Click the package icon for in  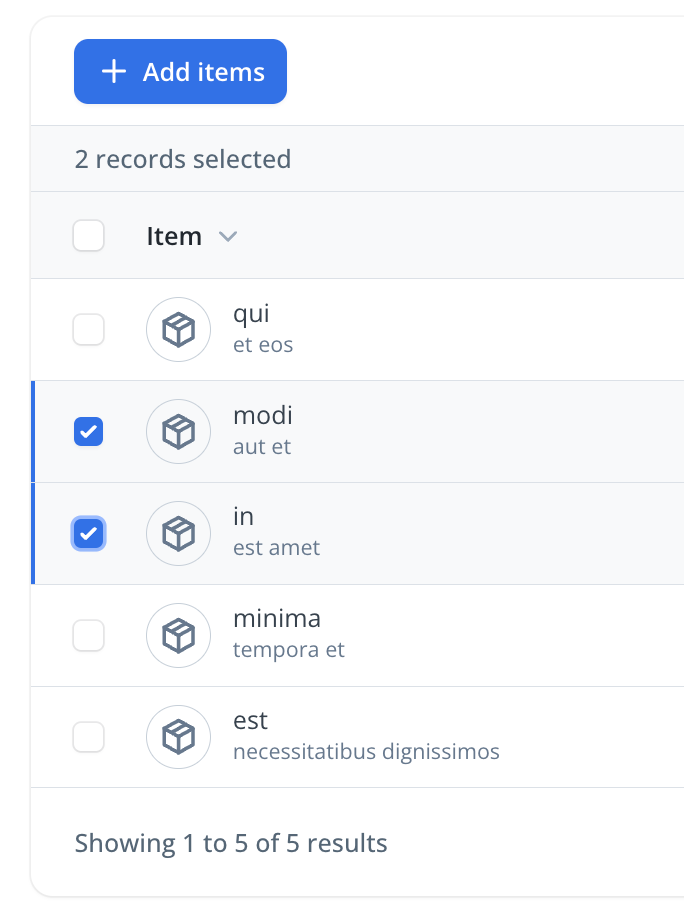click(x=178, y=533)
